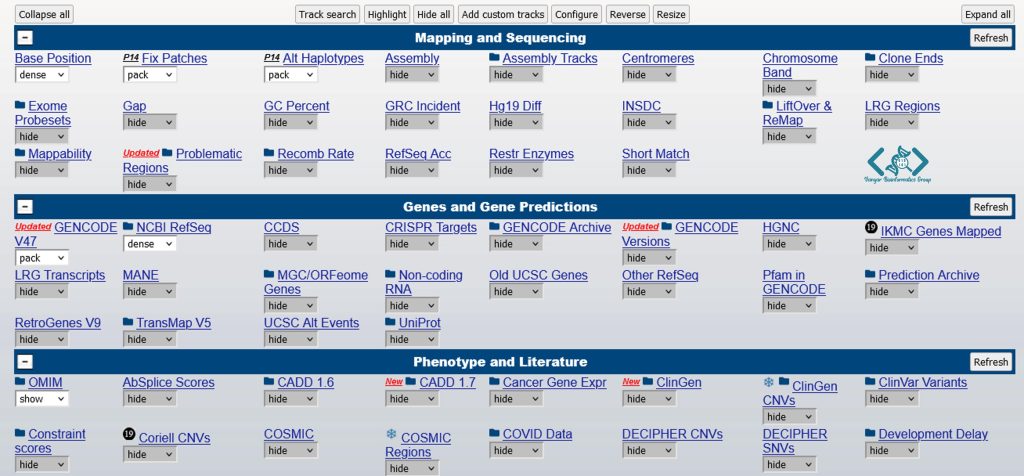Click Refresh in the Genes and Gene Predictions bar

(x=990, y=207)
